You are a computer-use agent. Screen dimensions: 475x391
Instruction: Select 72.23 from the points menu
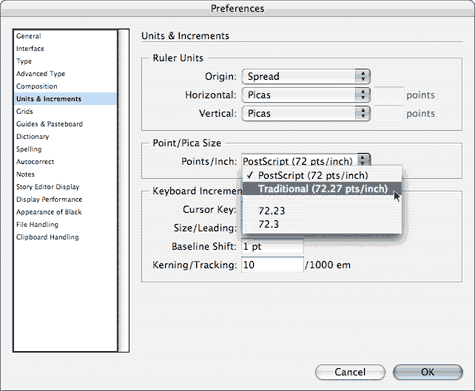pyautogui.click(x=322, y=211)
